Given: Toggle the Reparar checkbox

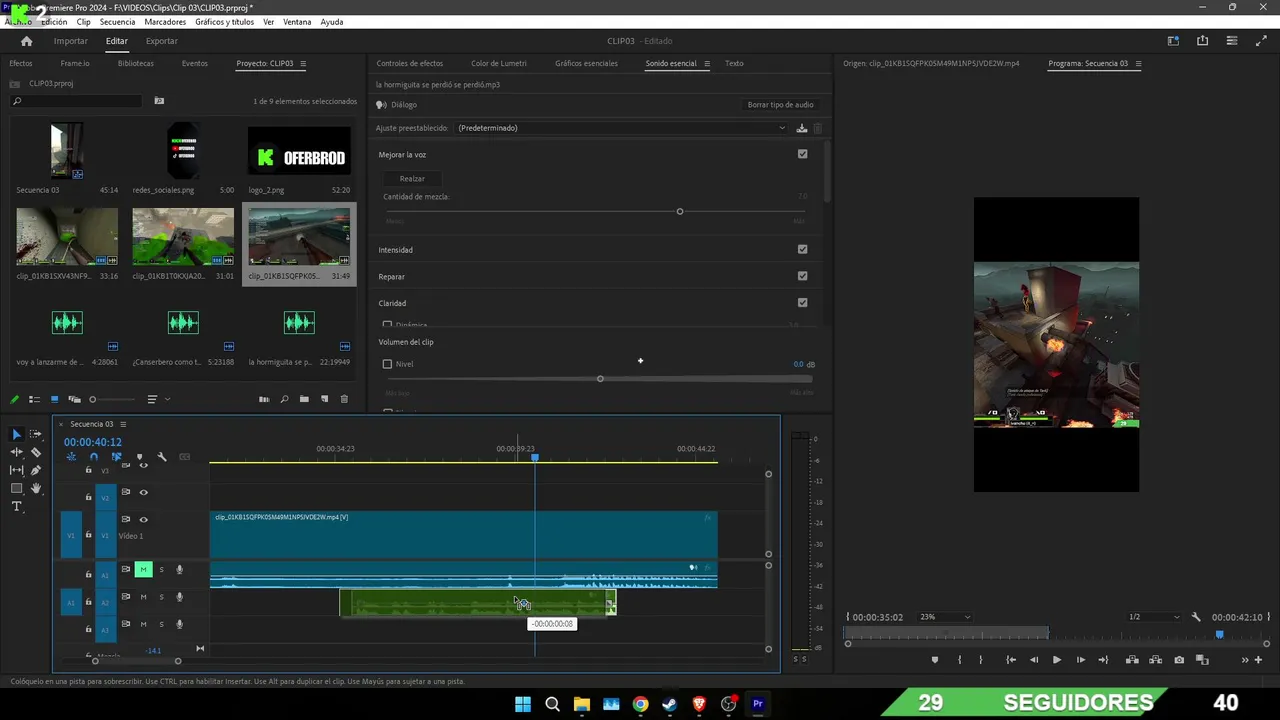Looking at the screenshot, I should pyautogui.click(x=802, y=276).
